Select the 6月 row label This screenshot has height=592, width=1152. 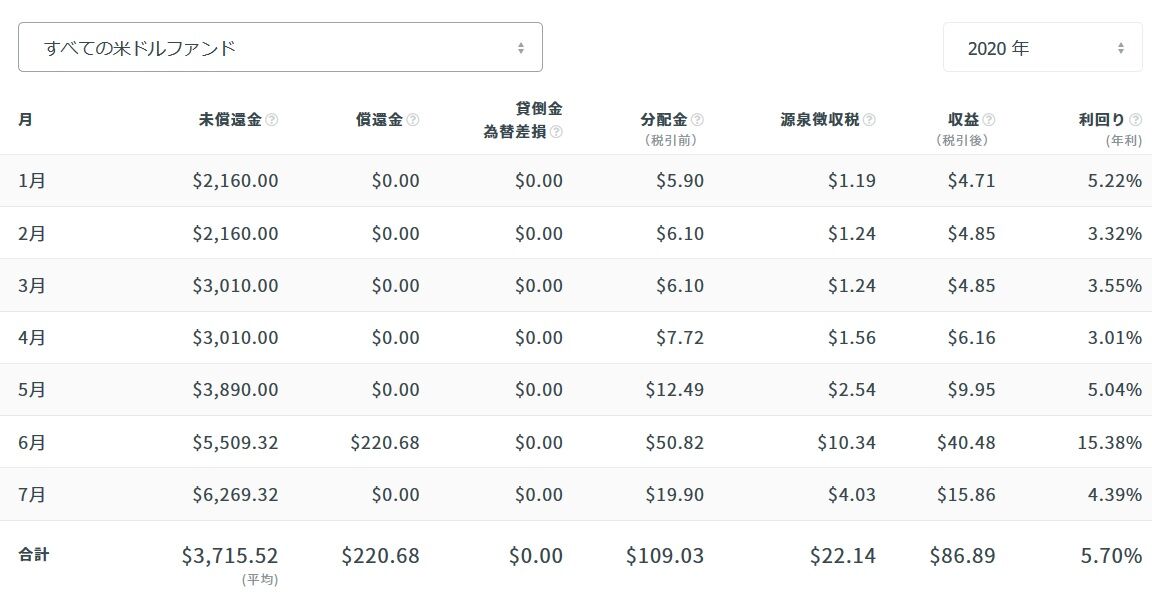[32, 442]
